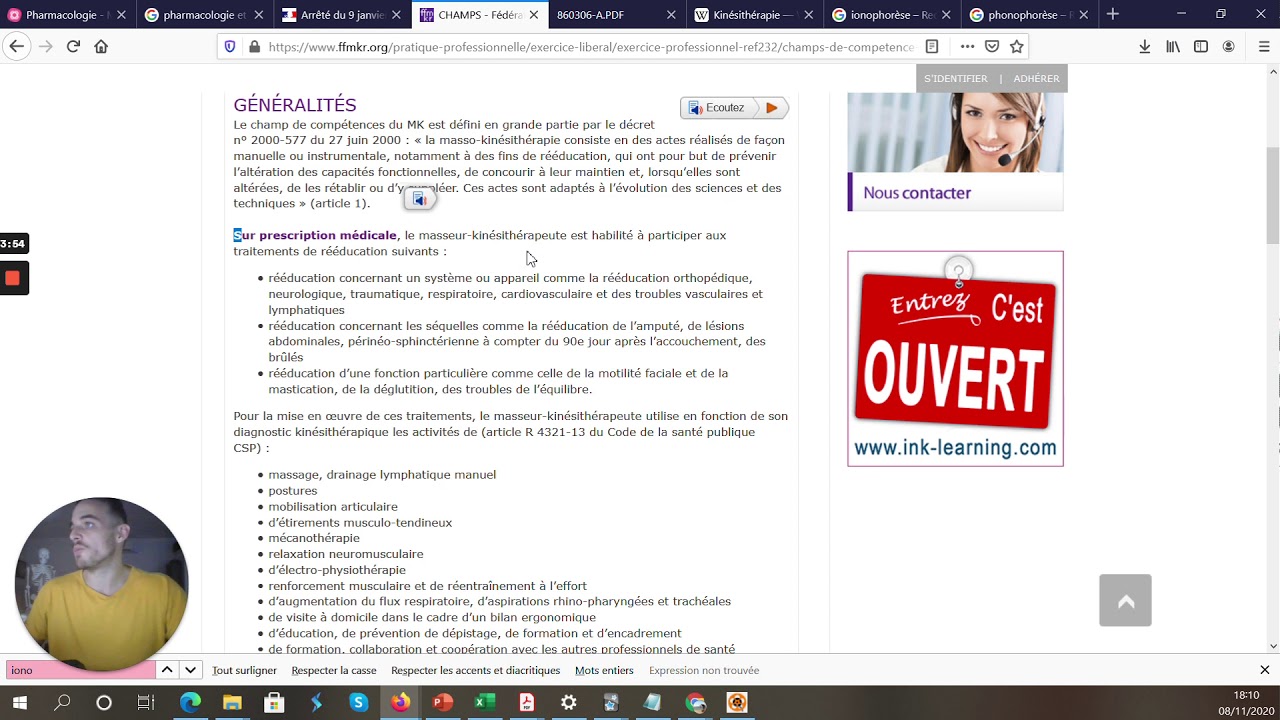Open File Explorer from taskbar
Screen dimensions: 1280x720
[232, 702]
